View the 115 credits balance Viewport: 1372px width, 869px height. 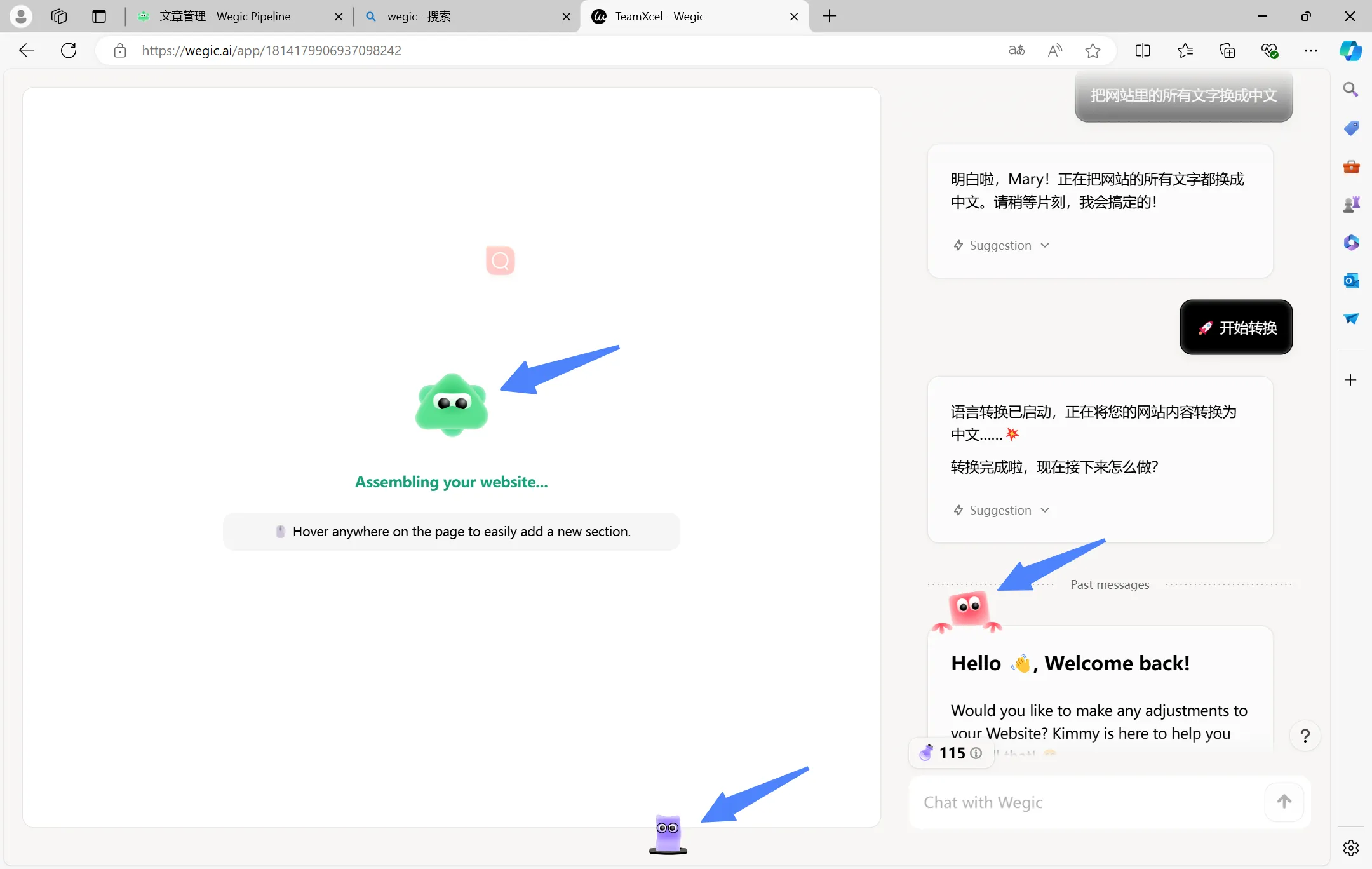tap(951, 753)
